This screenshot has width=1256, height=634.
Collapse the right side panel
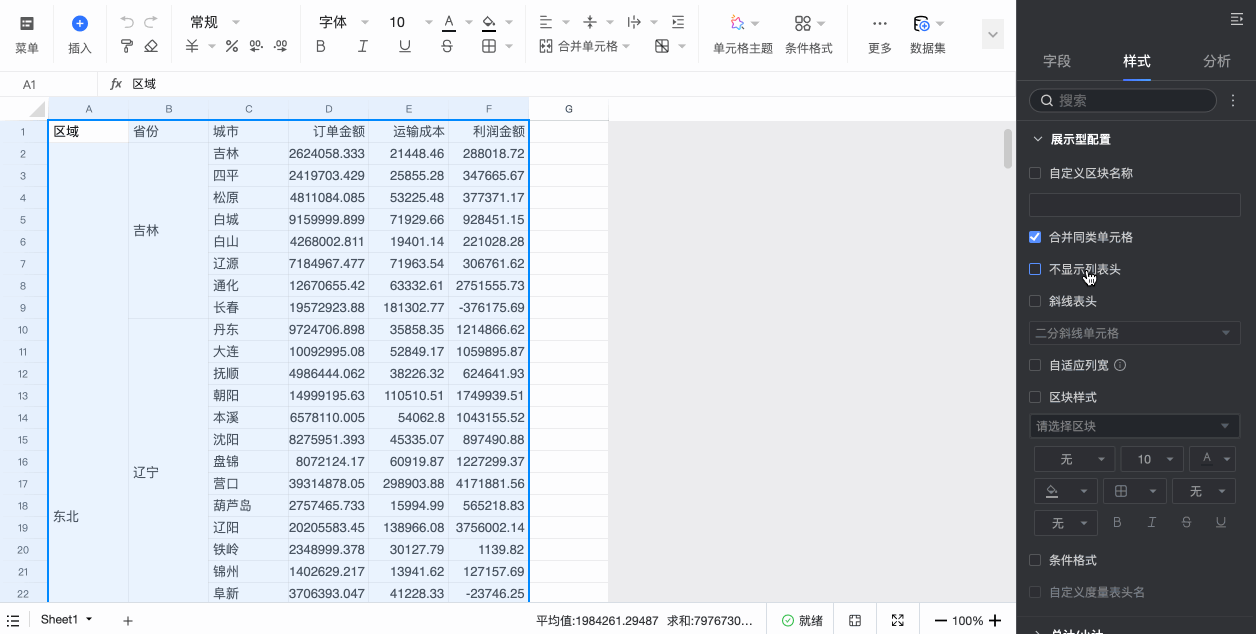point(1236,19)
